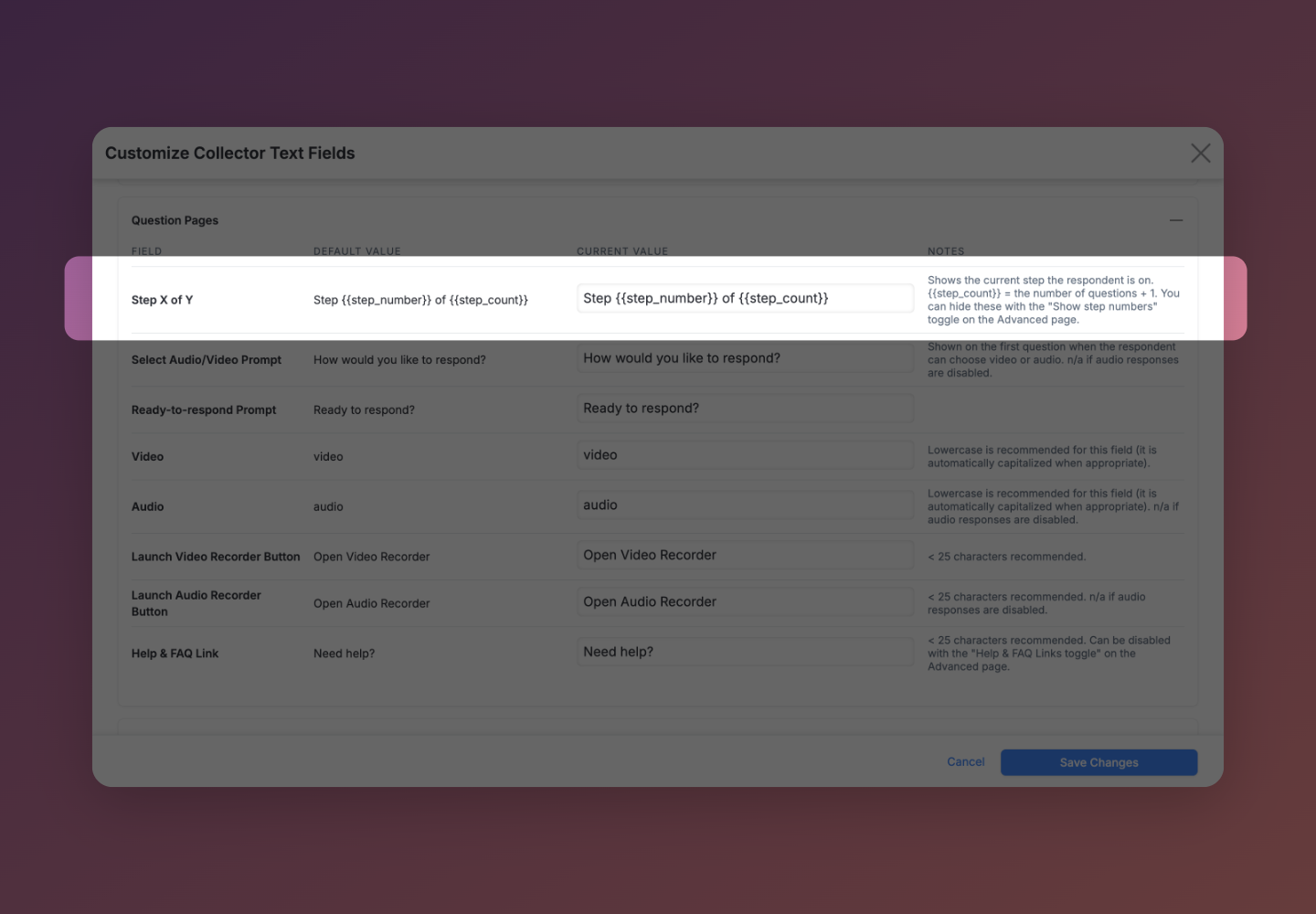The height and width of the screenshot is (914, 1316).
Task: Click the NOTES column header
Action: 946,251
